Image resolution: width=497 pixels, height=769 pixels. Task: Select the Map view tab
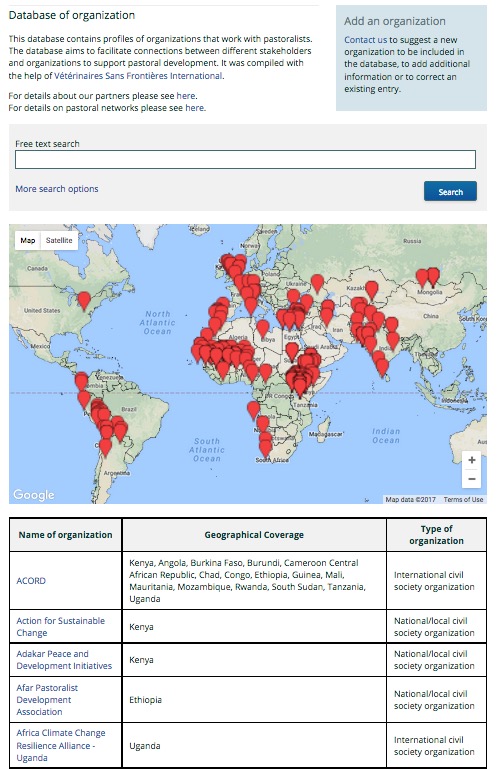click(27, 240)
